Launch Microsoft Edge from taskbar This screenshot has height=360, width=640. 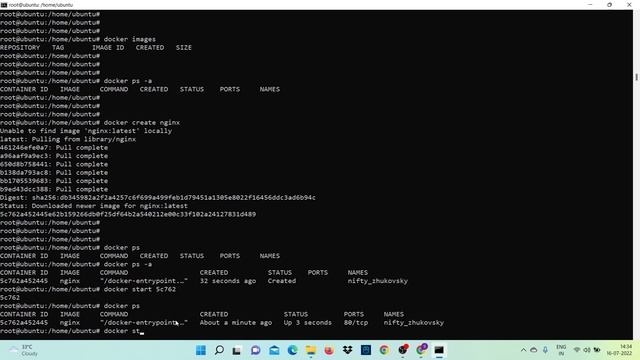[293, 350]
